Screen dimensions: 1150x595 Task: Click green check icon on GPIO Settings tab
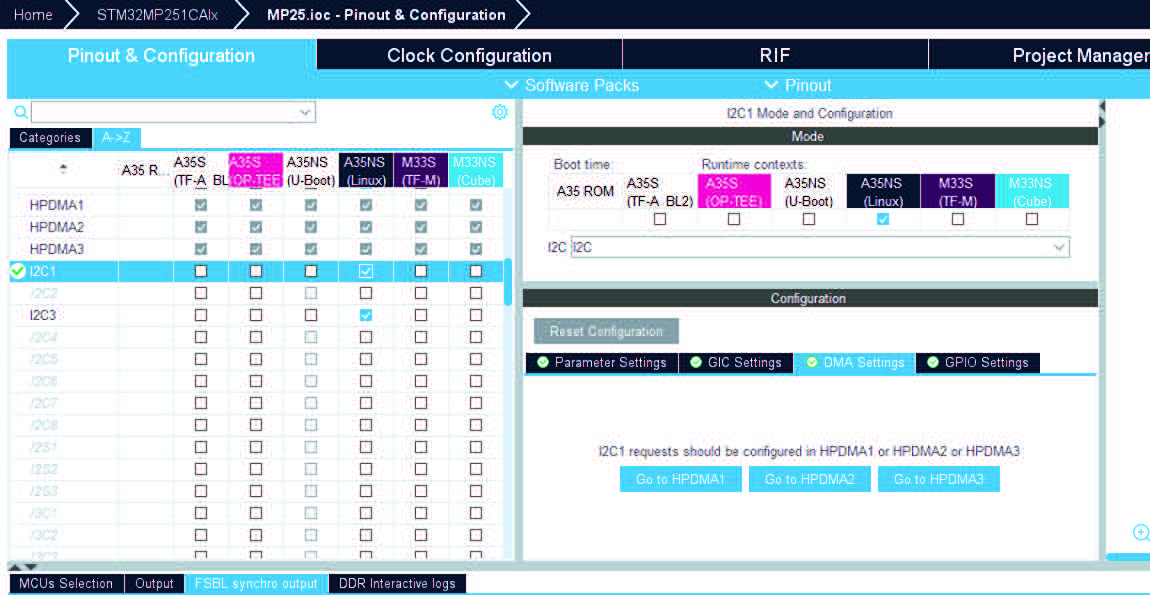(933, 362)
